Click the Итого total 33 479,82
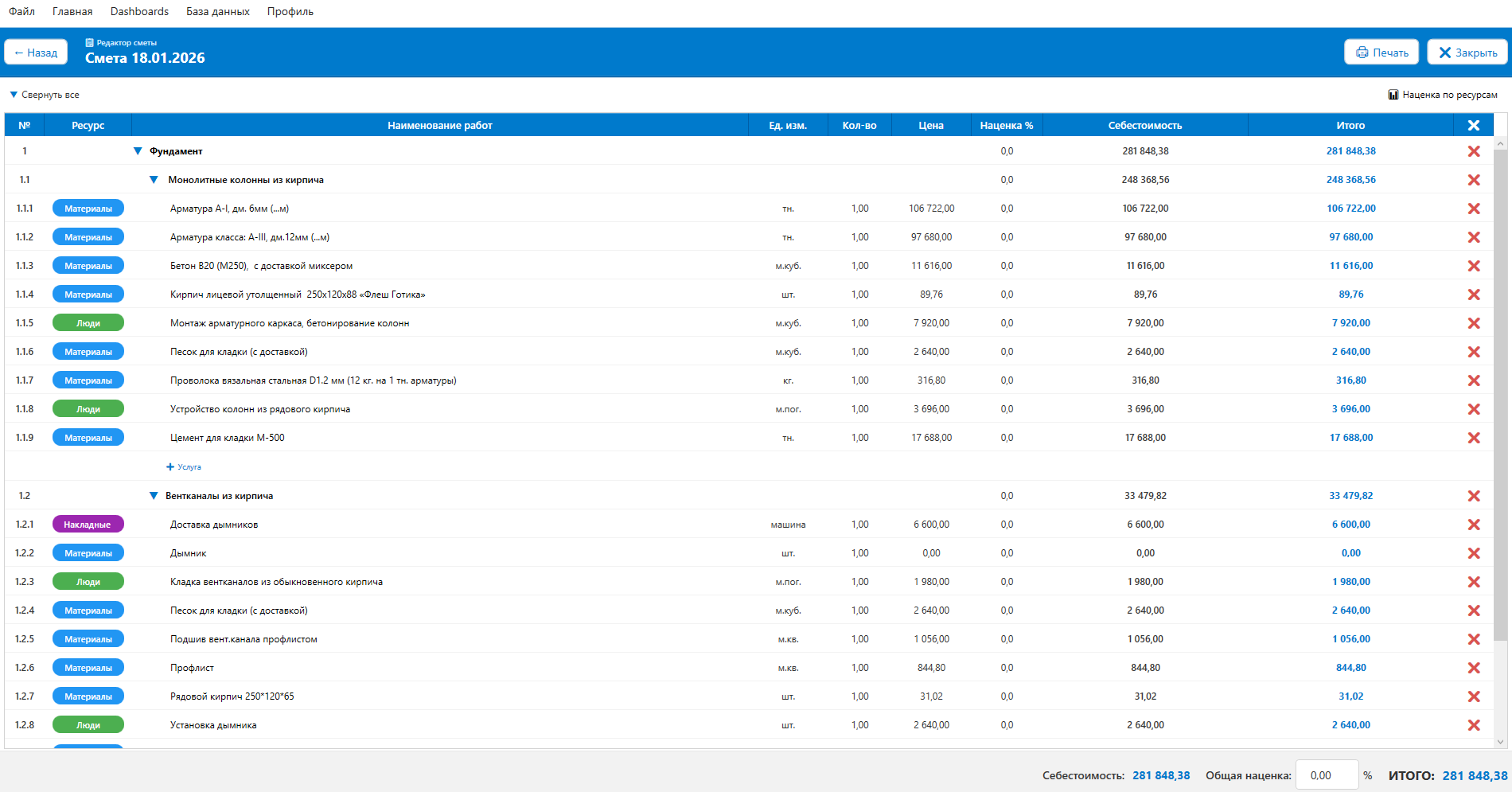Viewport: 1512px width, 792px height. coord(1351,496)
